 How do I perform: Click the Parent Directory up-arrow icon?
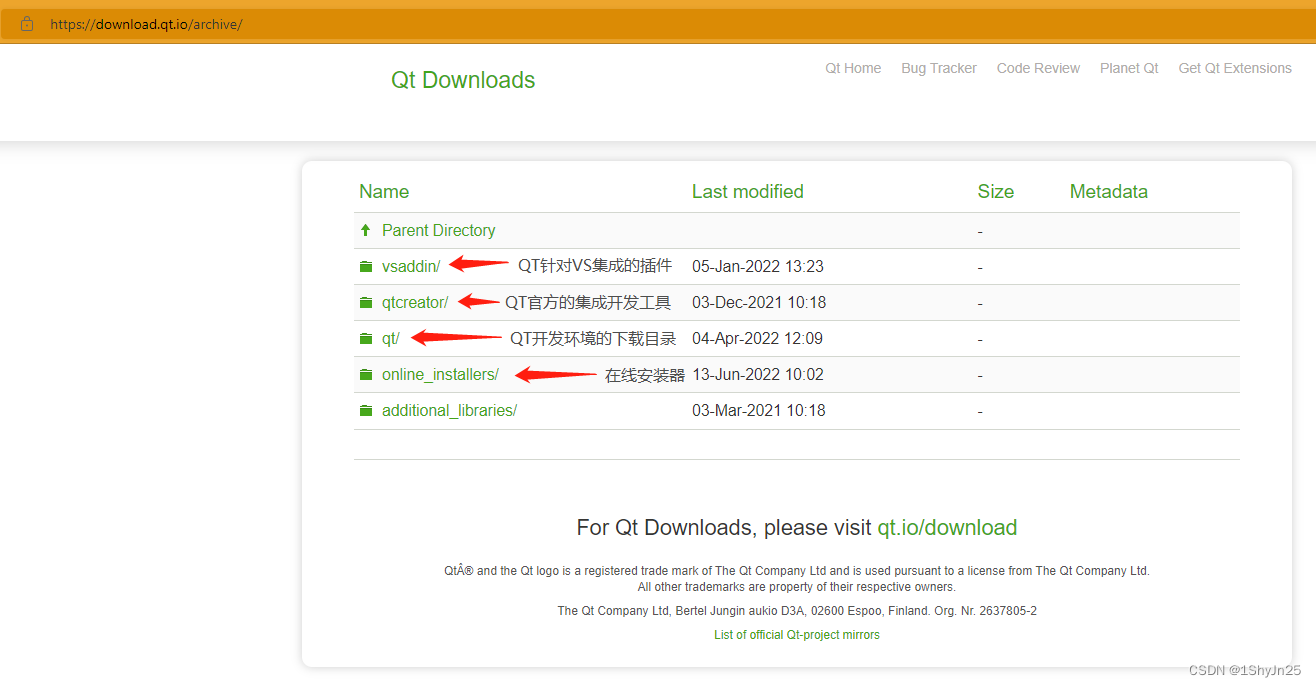pyautogui.click(x=365, y=230)
